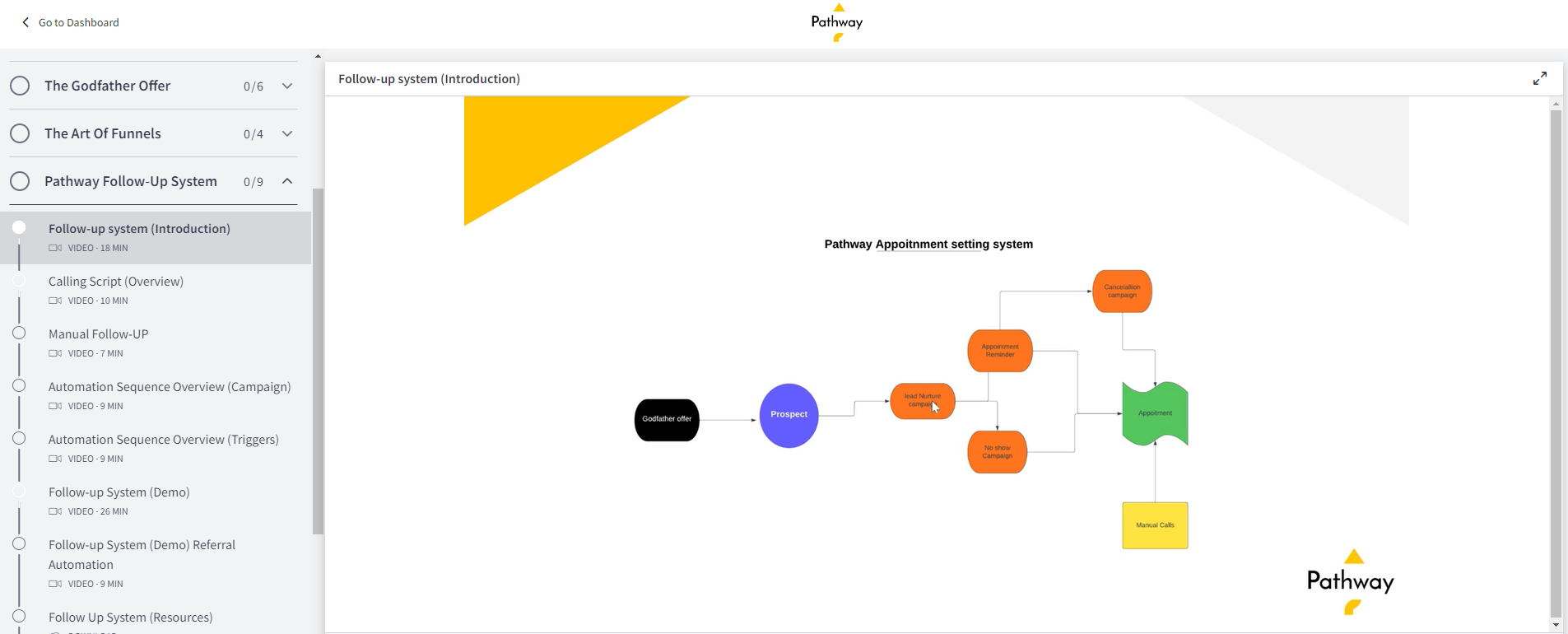Click the yellow Manual Calls box

[1155, 525]
